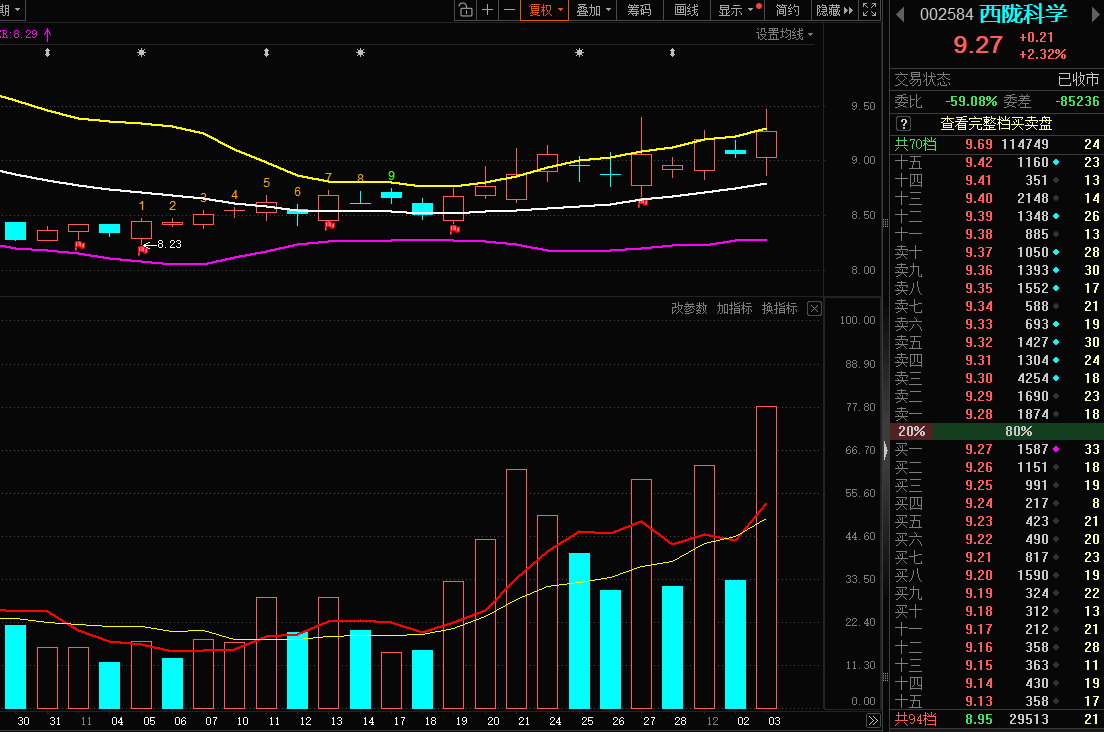Image resolution: width=1104 pixels, height=732 pixels.
Task: Select 卖三 volume 4254
Action: pyautogui.click(x=1033, y=379)
